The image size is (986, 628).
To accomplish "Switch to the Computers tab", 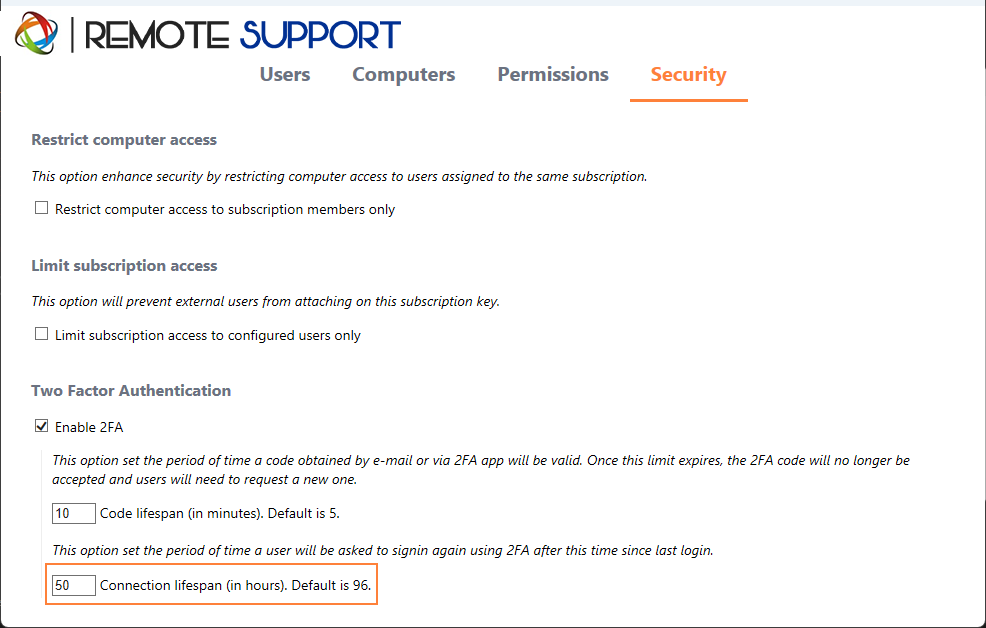I will [404, 74].
